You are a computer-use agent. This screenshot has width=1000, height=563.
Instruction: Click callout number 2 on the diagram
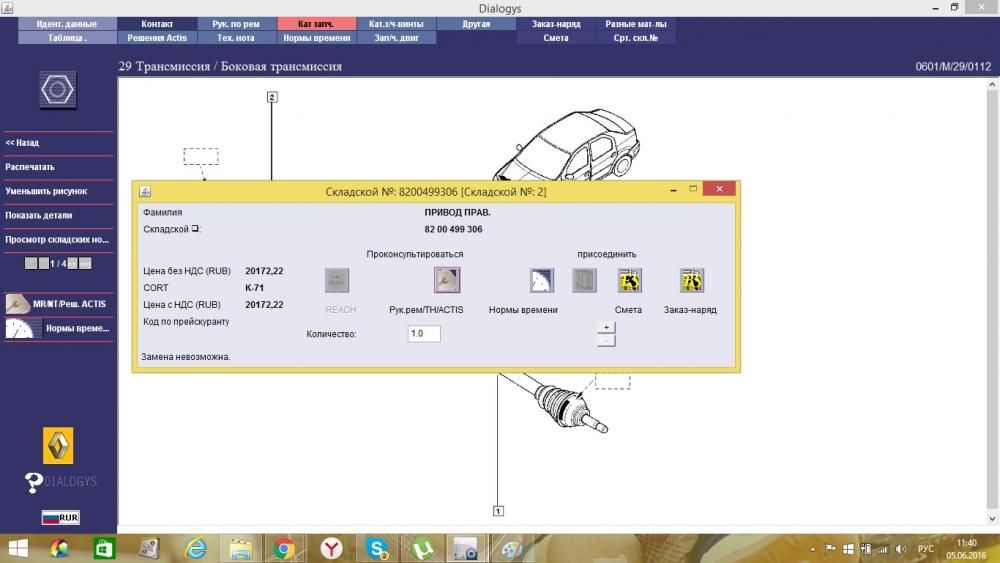coord(272,97)
